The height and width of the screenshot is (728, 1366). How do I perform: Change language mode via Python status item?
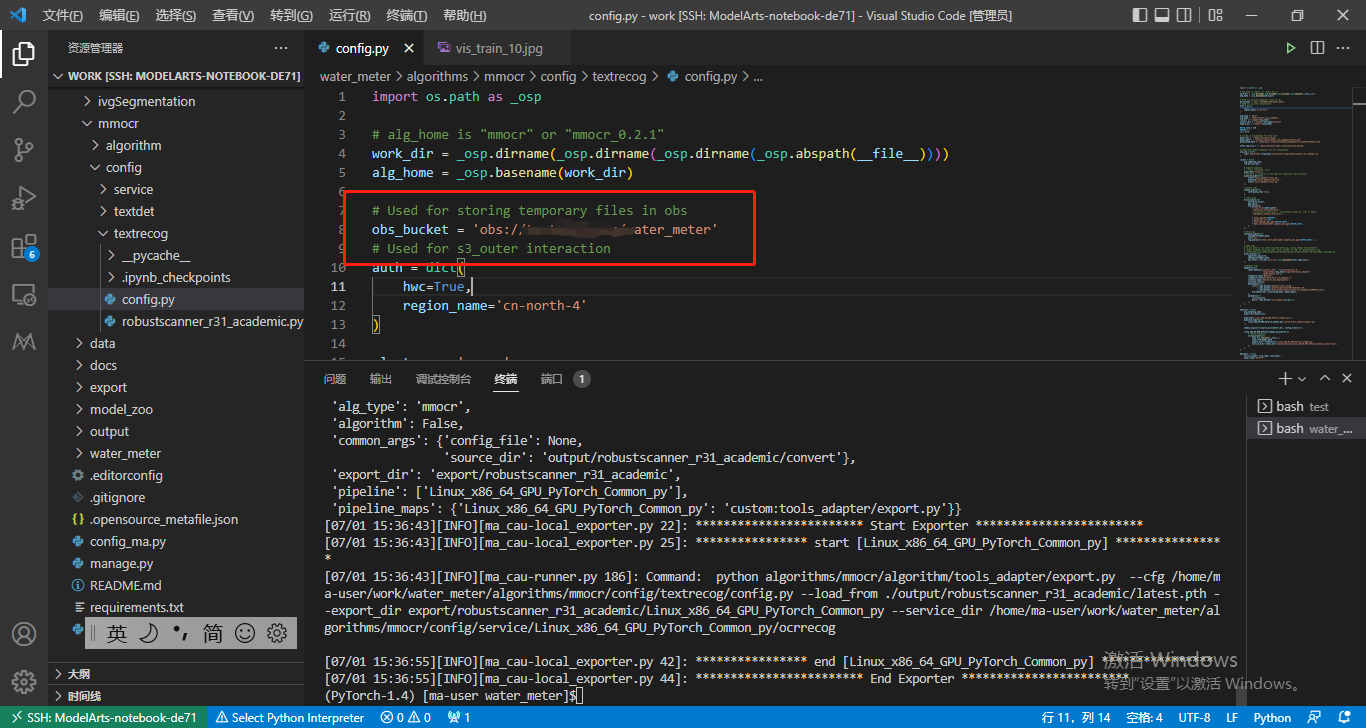[1272, 717]
